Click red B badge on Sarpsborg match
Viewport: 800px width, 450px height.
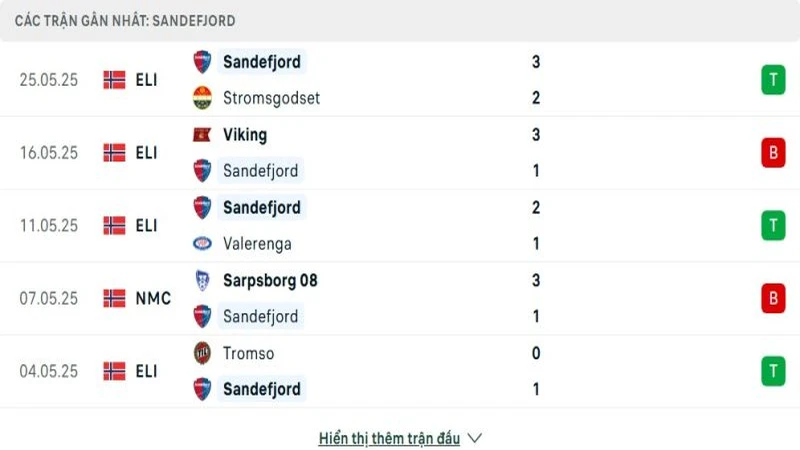(x=772, y=298)
